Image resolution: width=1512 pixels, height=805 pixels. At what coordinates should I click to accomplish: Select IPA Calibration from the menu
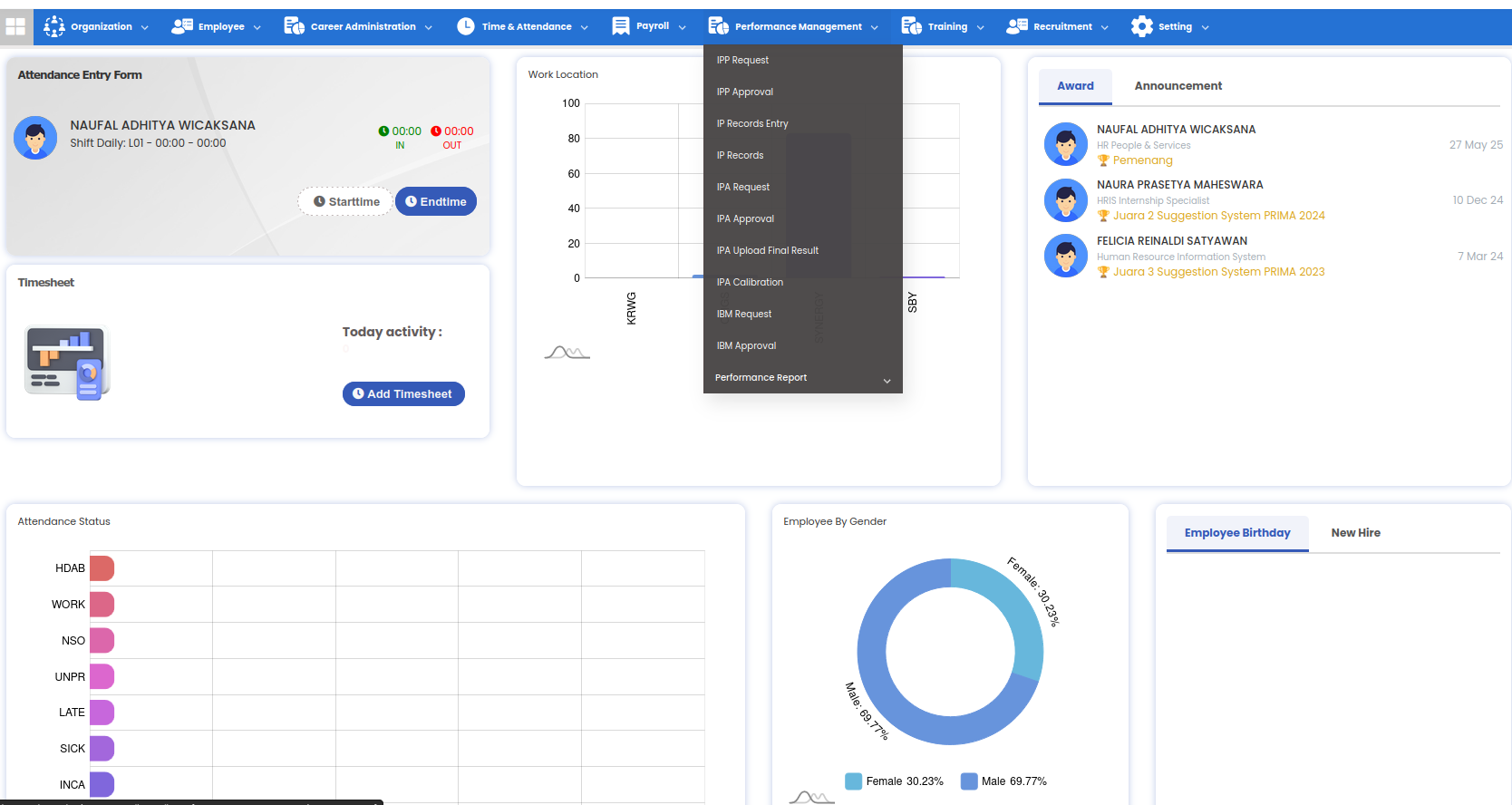[x=750, y=283]
